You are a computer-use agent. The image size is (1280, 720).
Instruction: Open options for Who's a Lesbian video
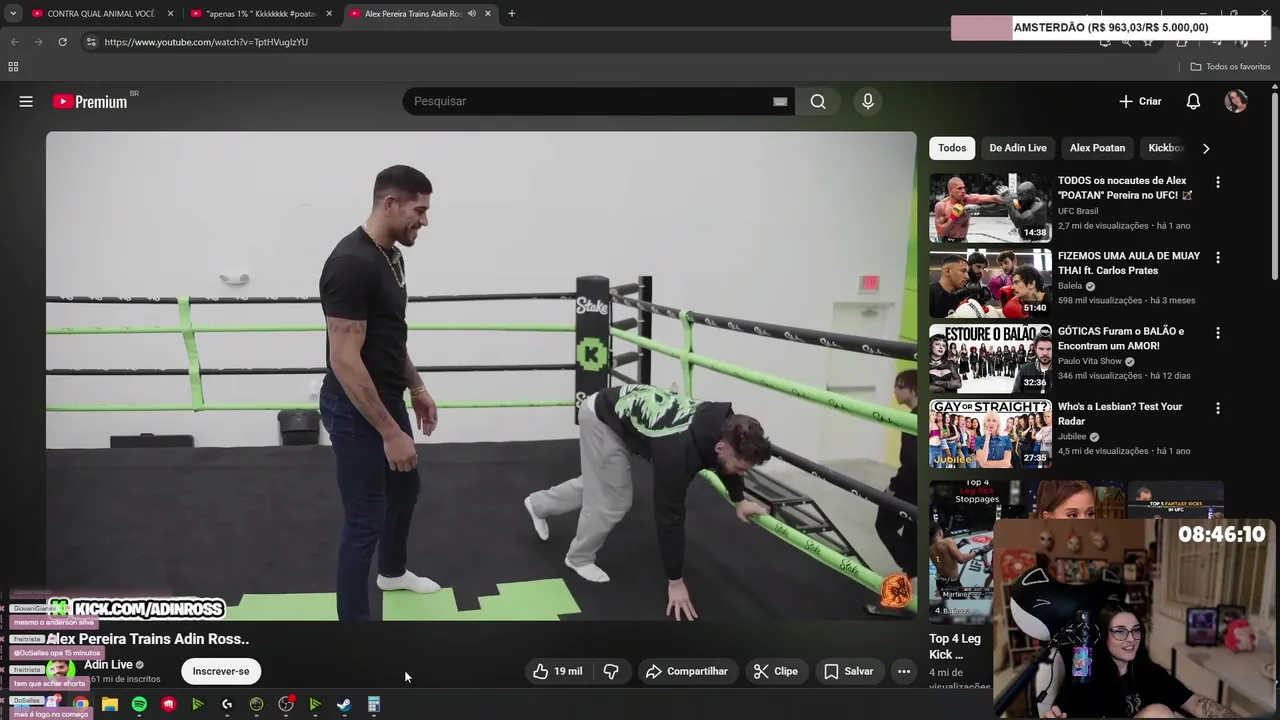[1217, 408]
